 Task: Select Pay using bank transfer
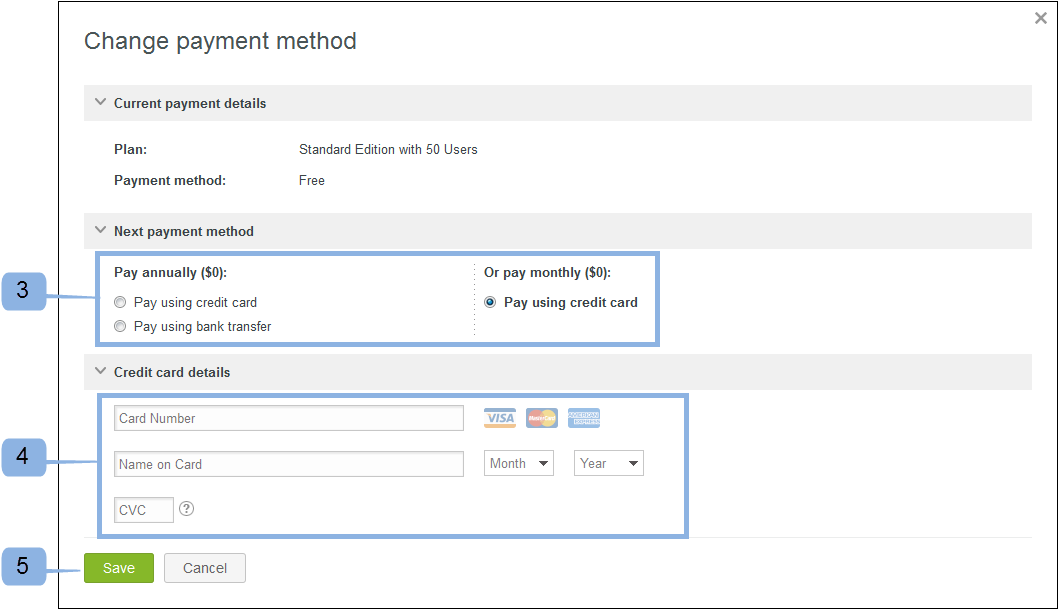(120, 325)
